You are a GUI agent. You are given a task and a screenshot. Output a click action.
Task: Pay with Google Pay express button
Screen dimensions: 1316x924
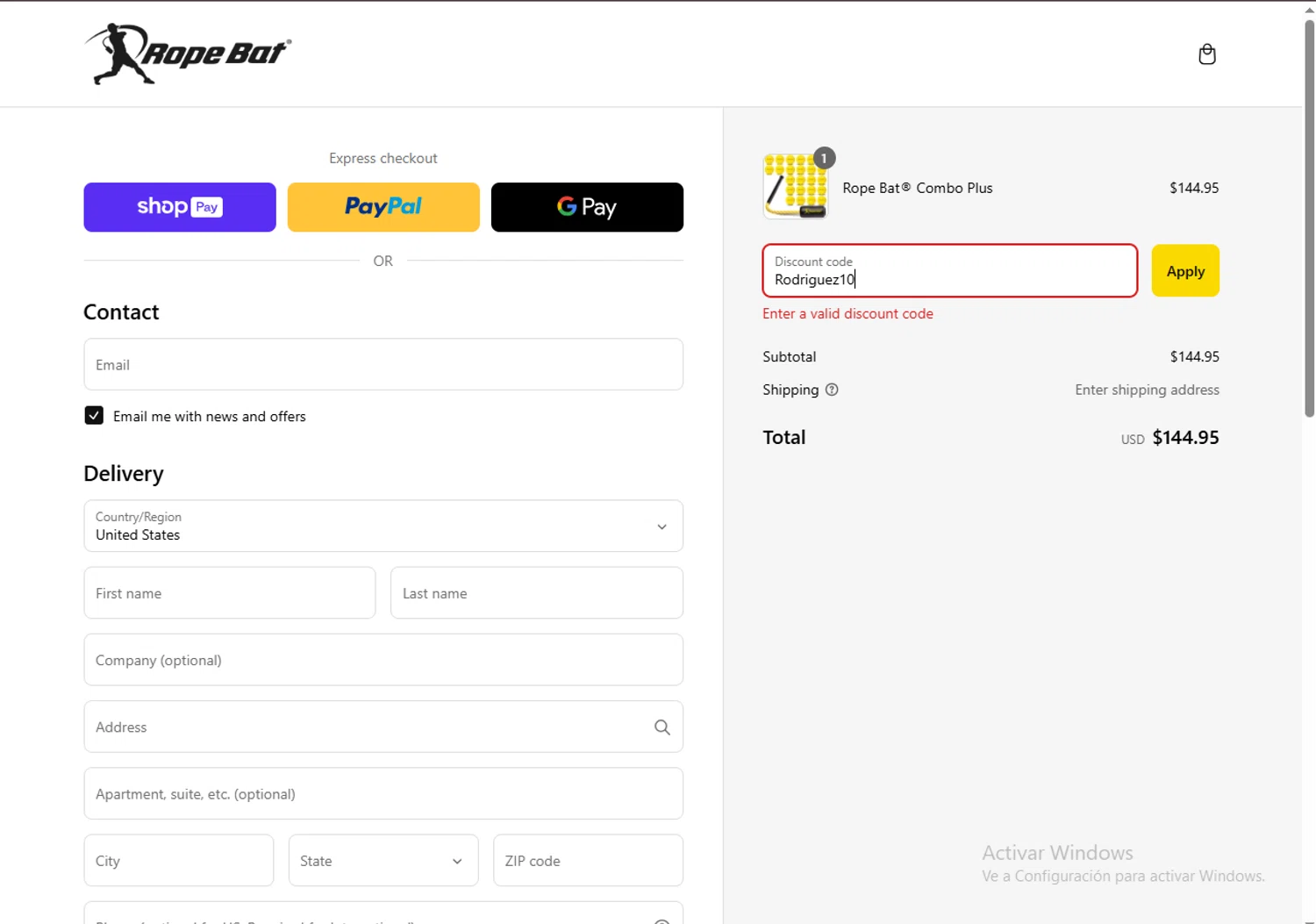click(x=587, y=207)
